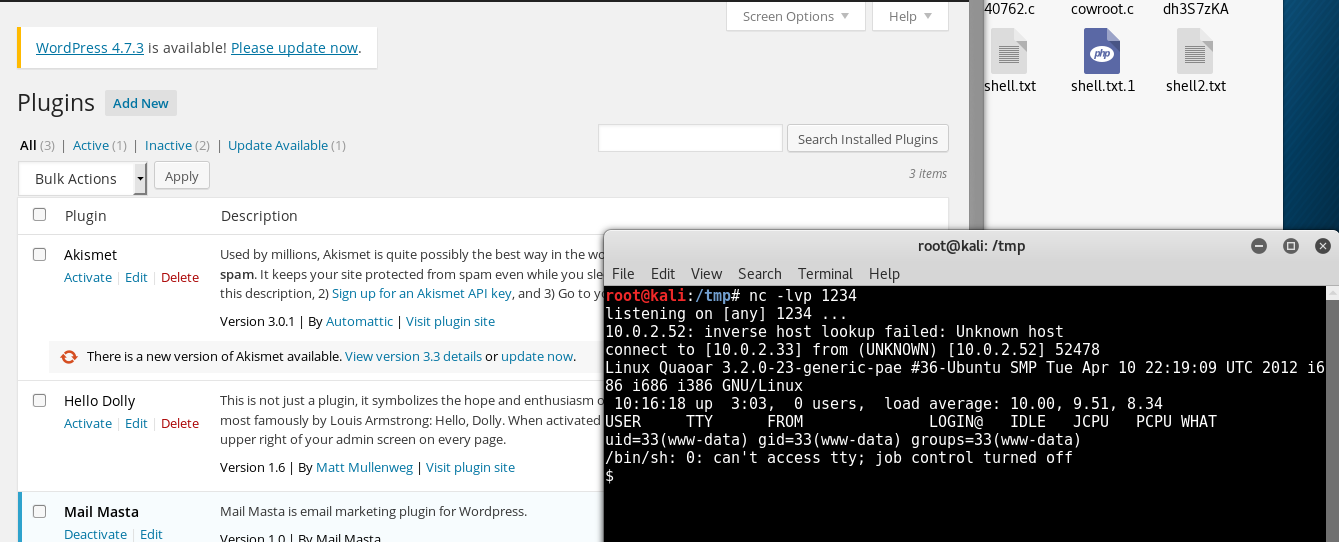Click the terminal shell prompt line

[x=610, y=476]
